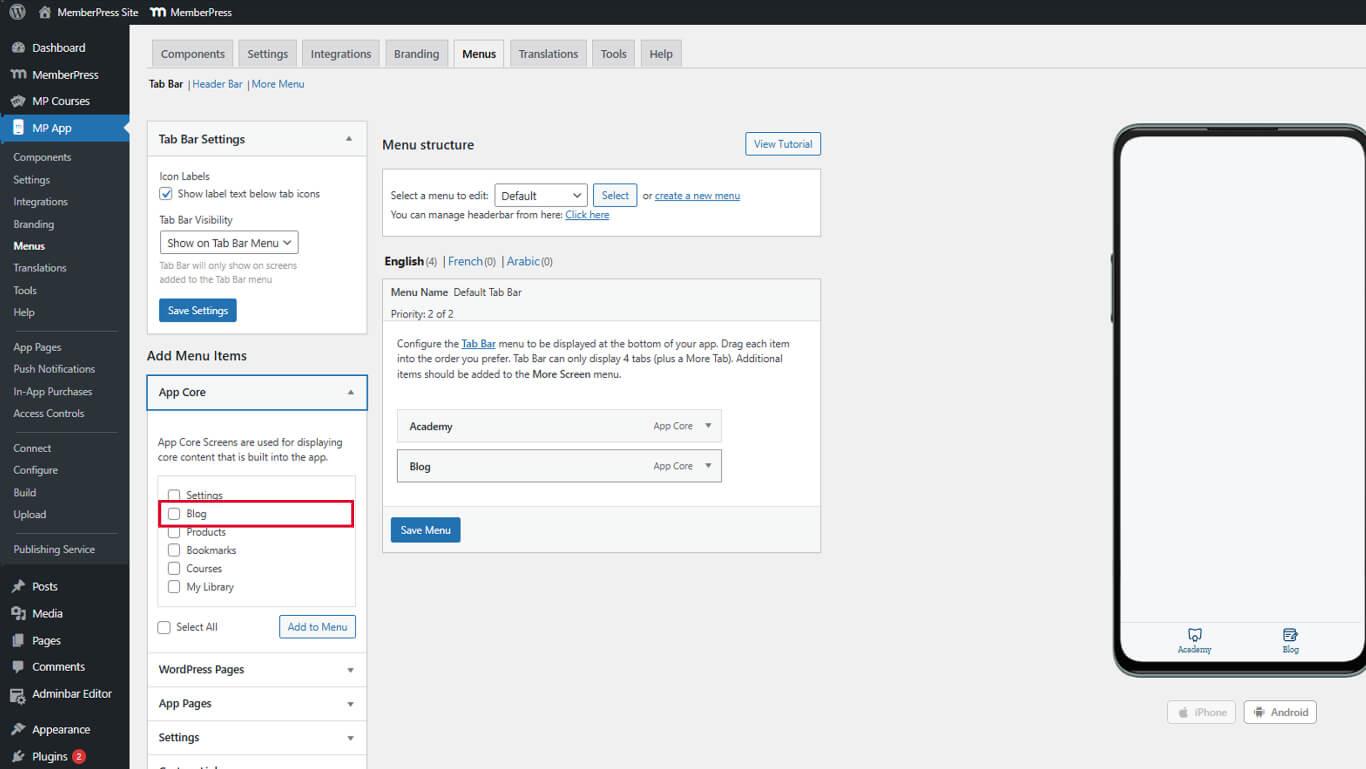Click the WordPress logo icon

tap(17, 12)
